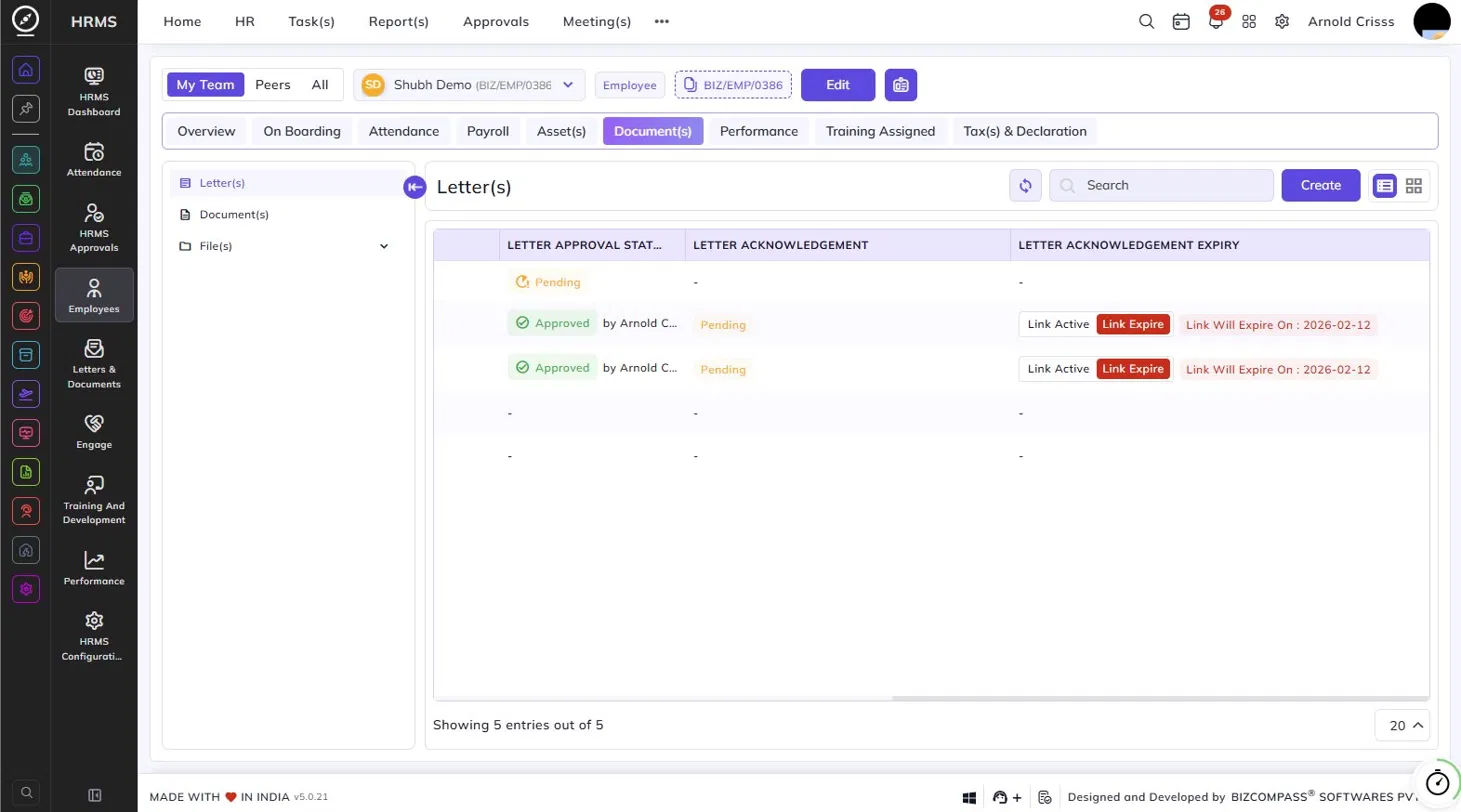Go to HRMS Approvals in sidebar

[94, 227]
